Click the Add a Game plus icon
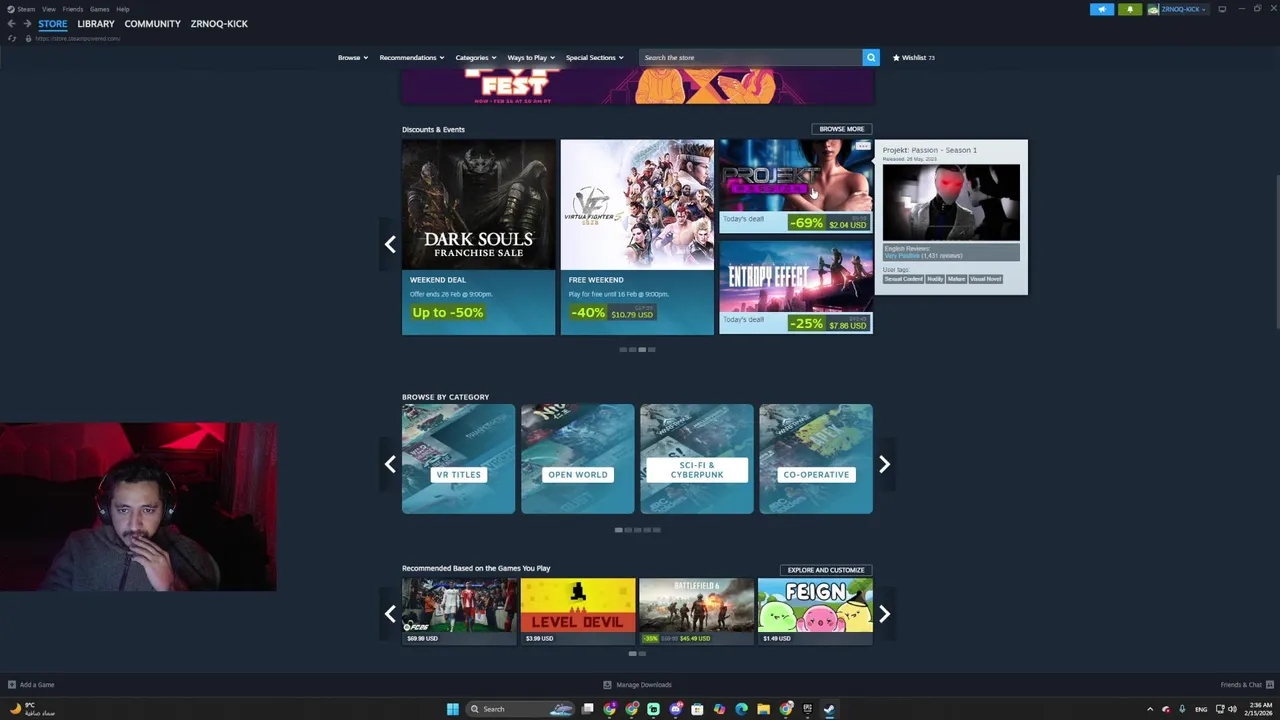 coord(11,685)
